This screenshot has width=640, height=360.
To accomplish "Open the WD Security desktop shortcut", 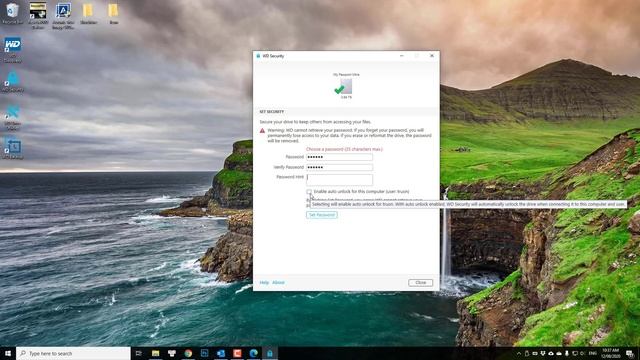I will tap(12, 81).
